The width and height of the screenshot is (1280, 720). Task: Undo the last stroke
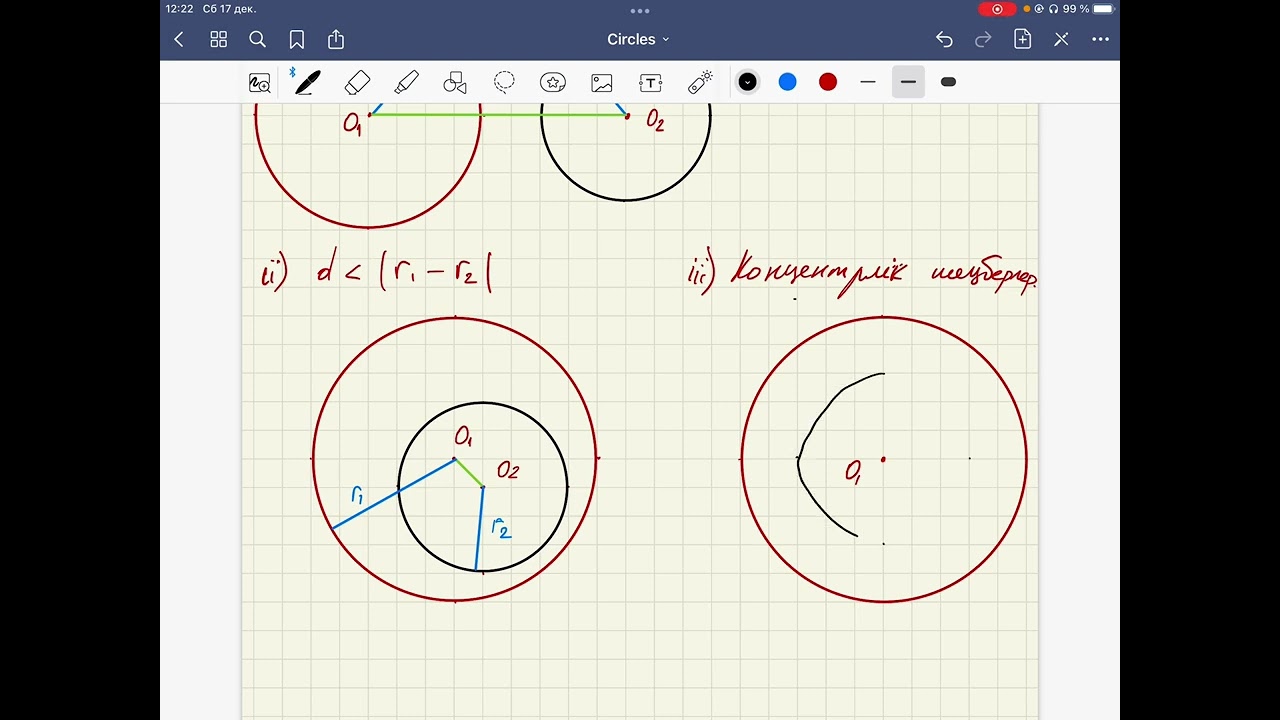(944, 39)
